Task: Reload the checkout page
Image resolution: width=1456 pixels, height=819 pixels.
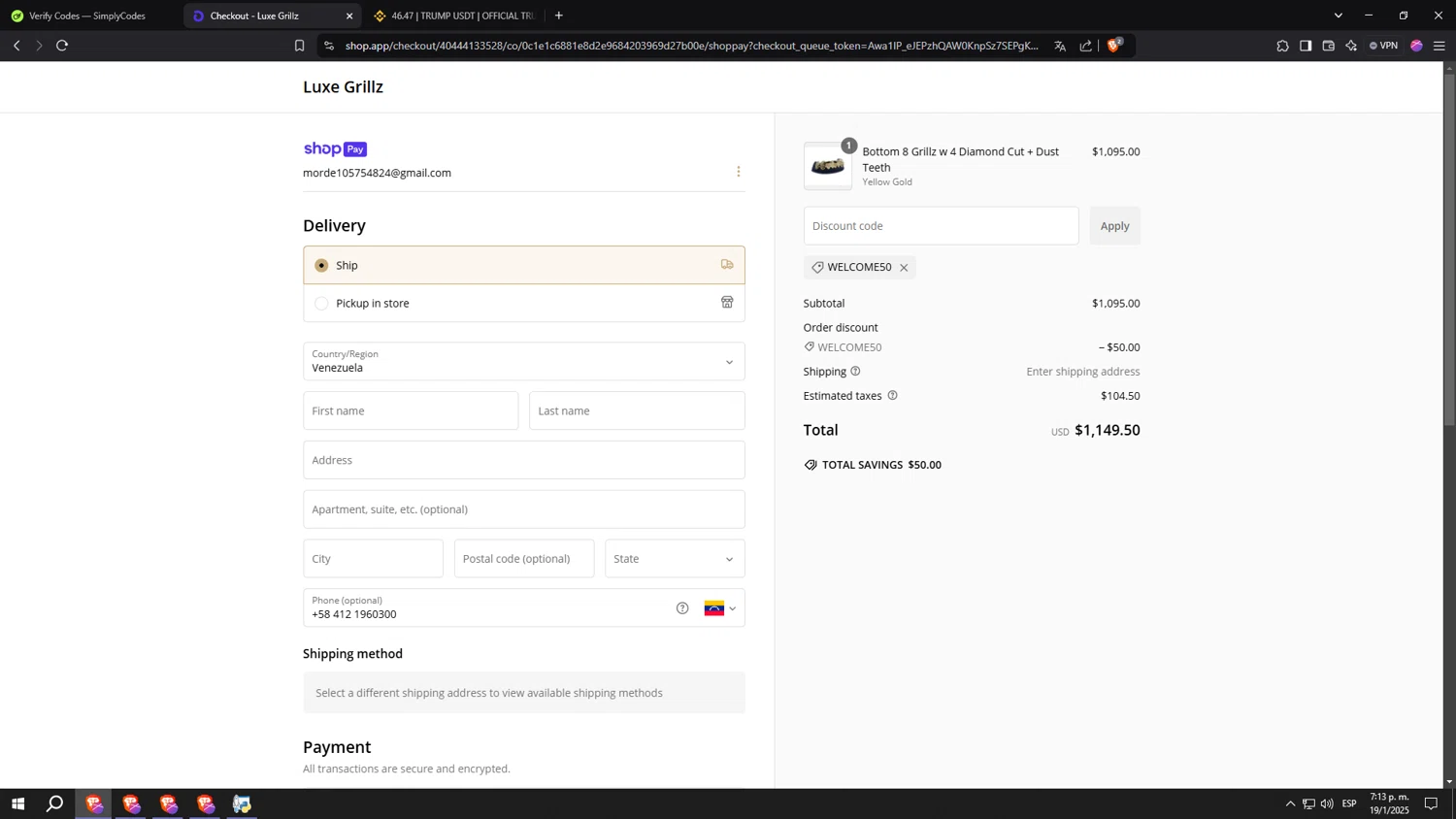Action: pyautogui.click(x=62, y=46)
